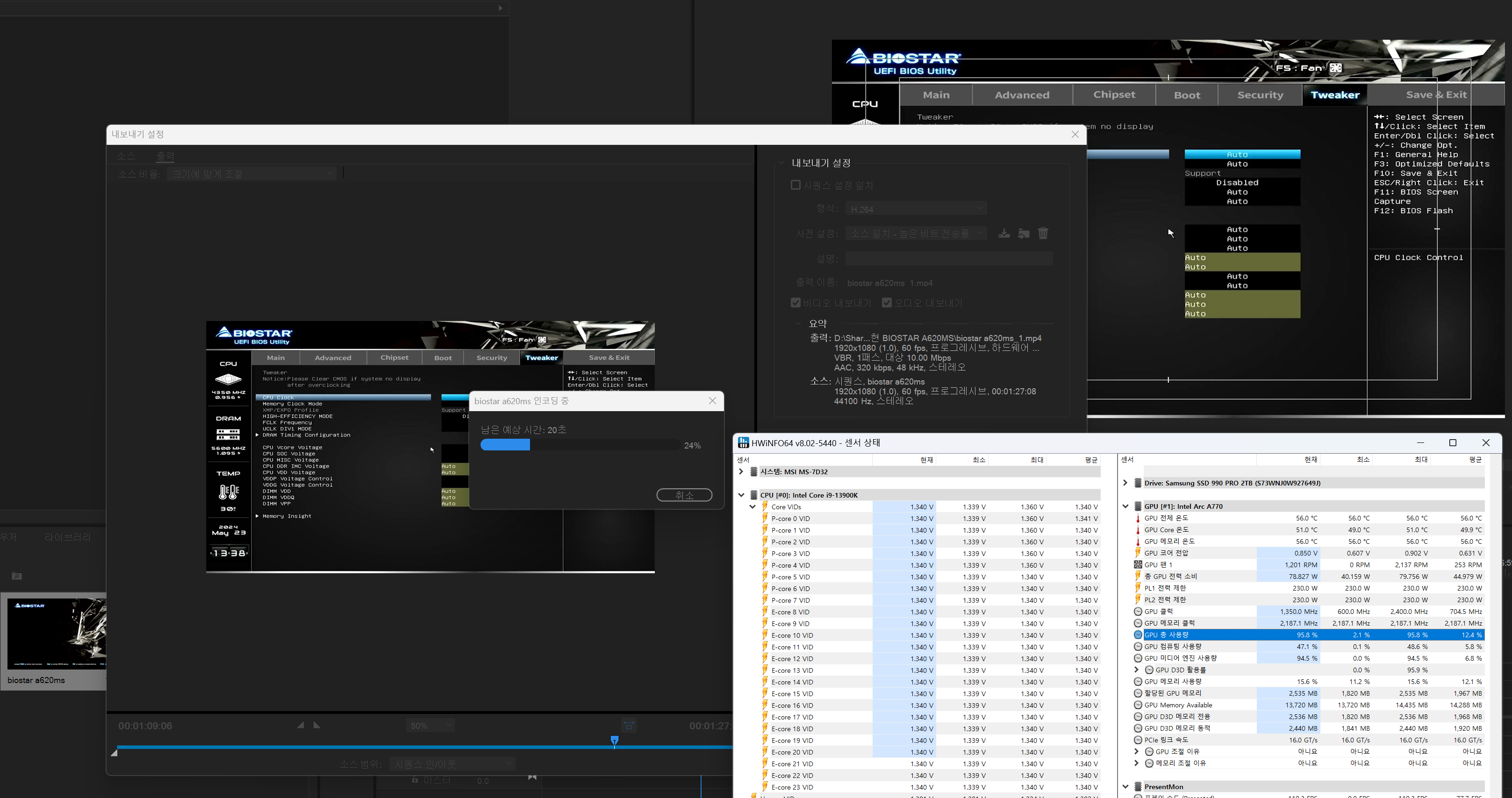Click the Set Out Point marker icon
This screenshot has height=798, width=1512.
317,725
